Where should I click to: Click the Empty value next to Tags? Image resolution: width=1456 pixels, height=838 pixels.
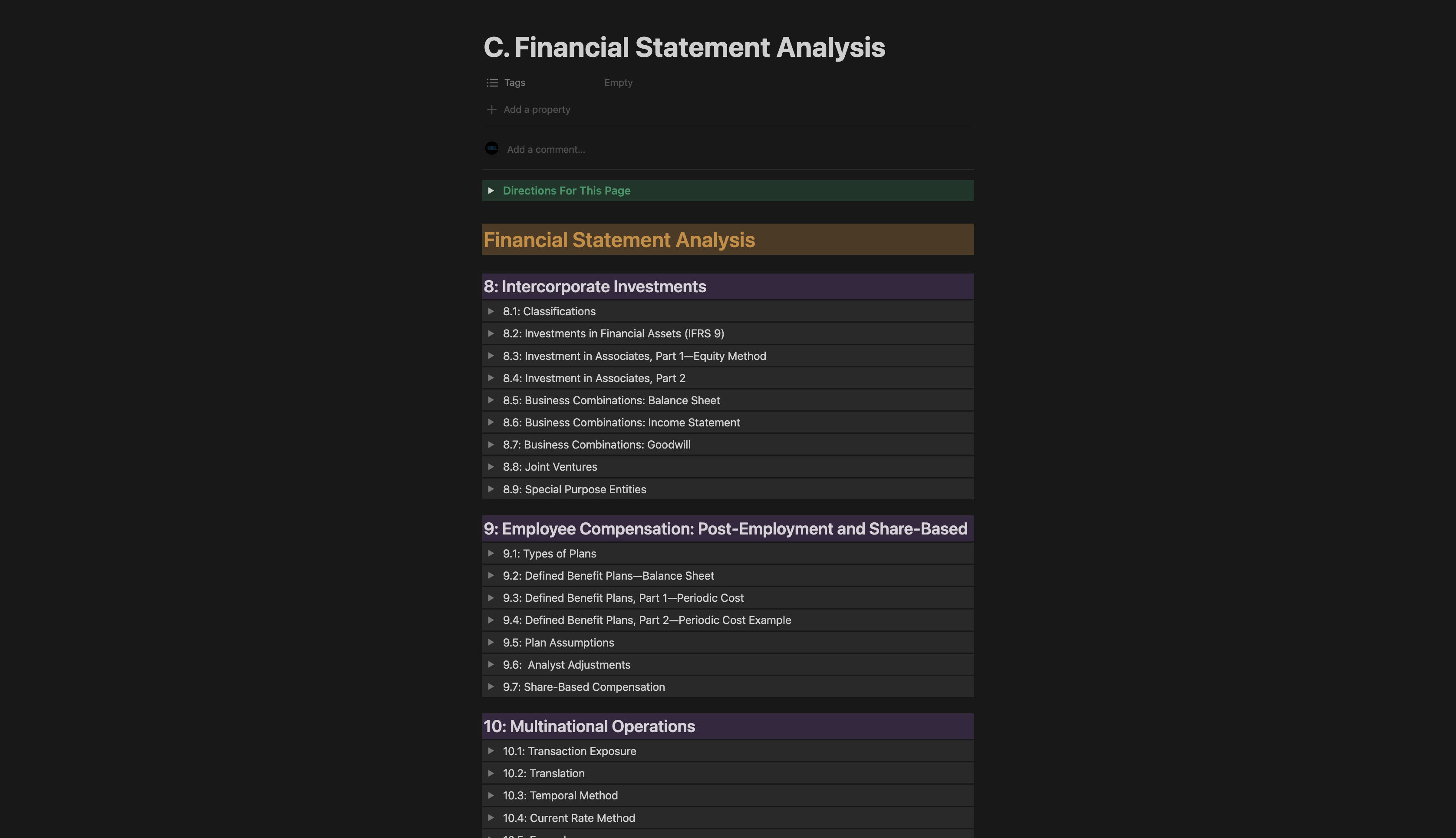point(618,82)
